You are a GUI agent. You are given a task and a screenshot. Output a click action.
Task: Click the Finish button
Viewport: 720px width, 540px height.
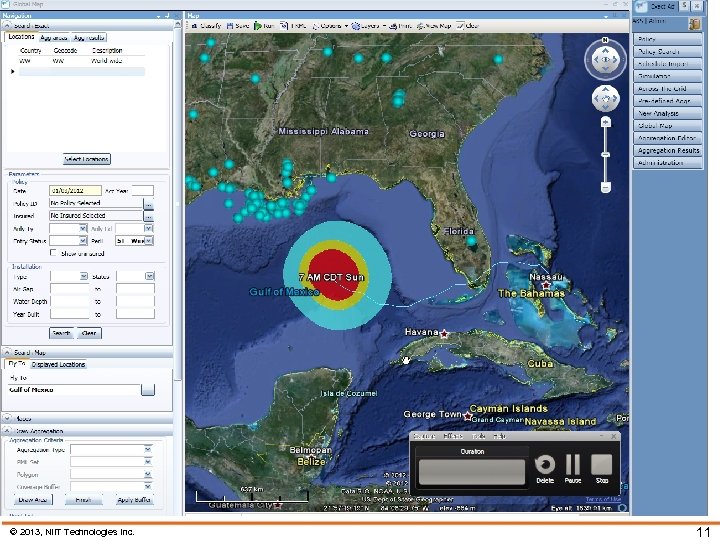point(83,500)
